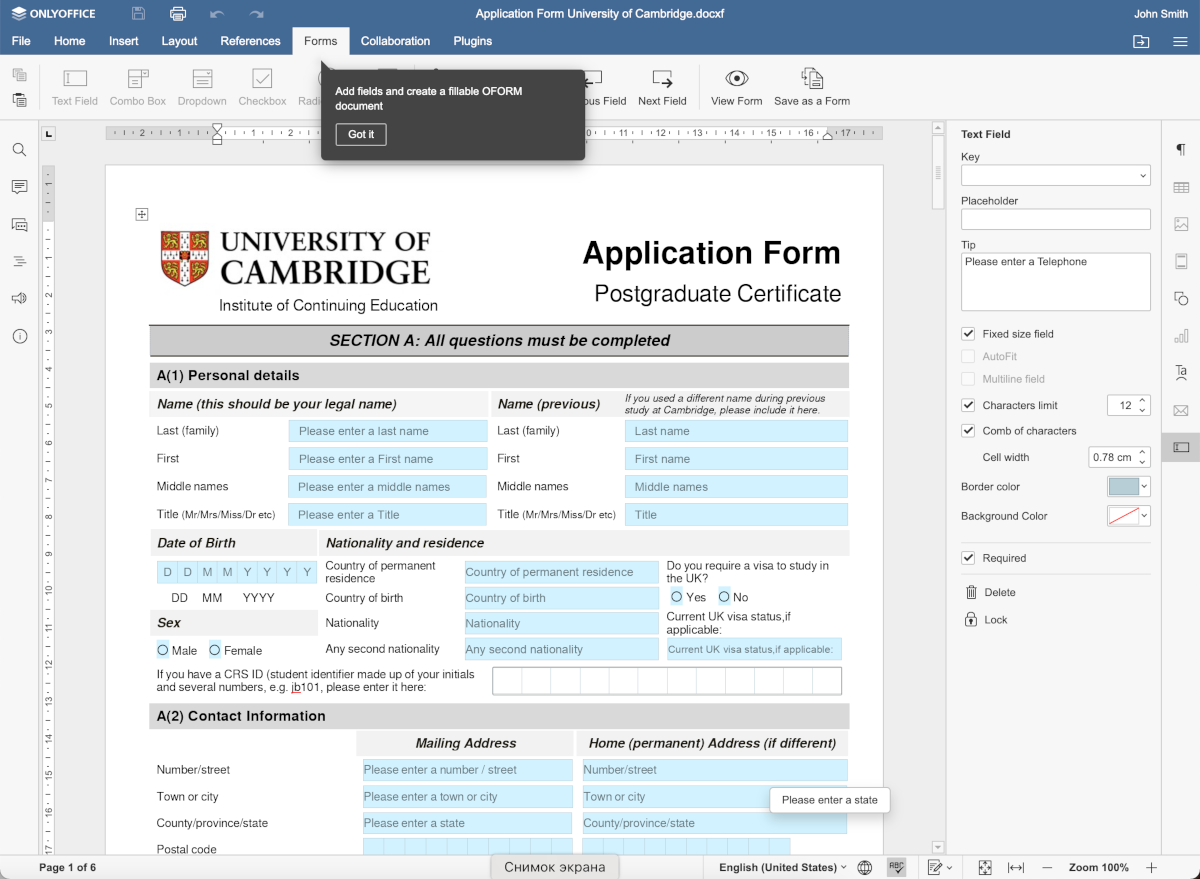Switch to the Collaboration tab

395,41
